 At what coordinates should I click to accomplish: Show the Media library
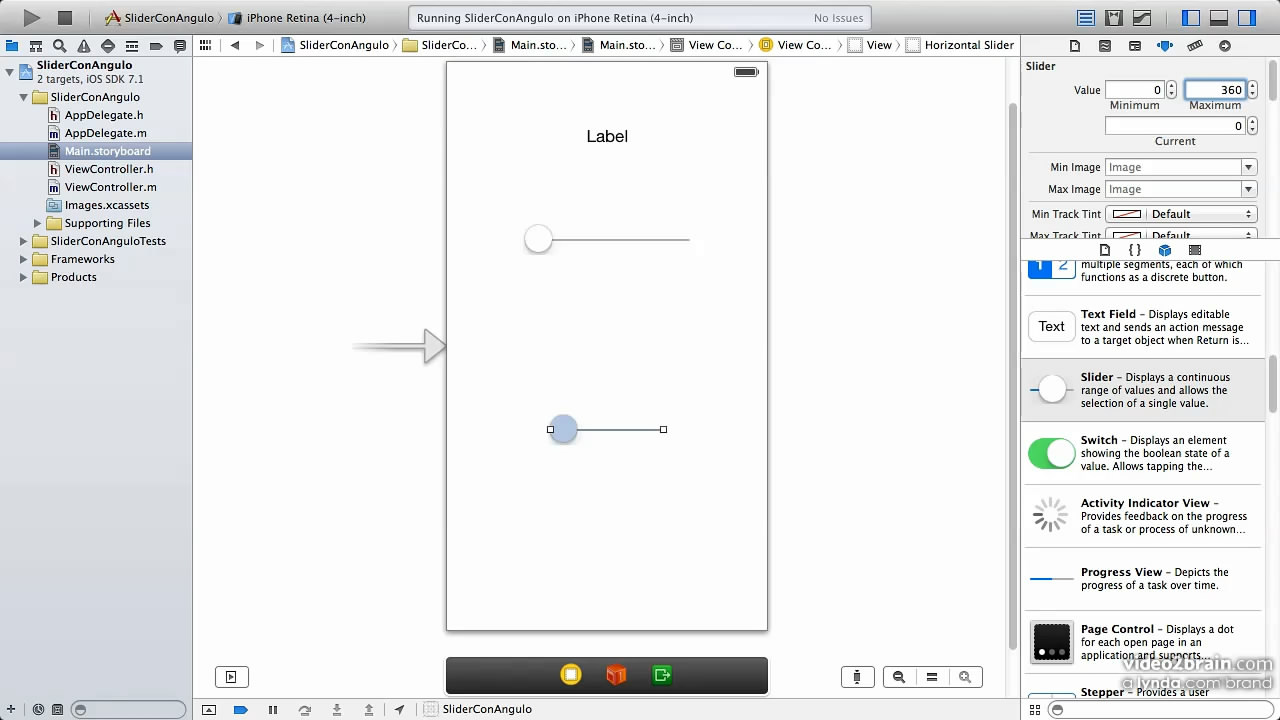click(x=1195, y=250)
